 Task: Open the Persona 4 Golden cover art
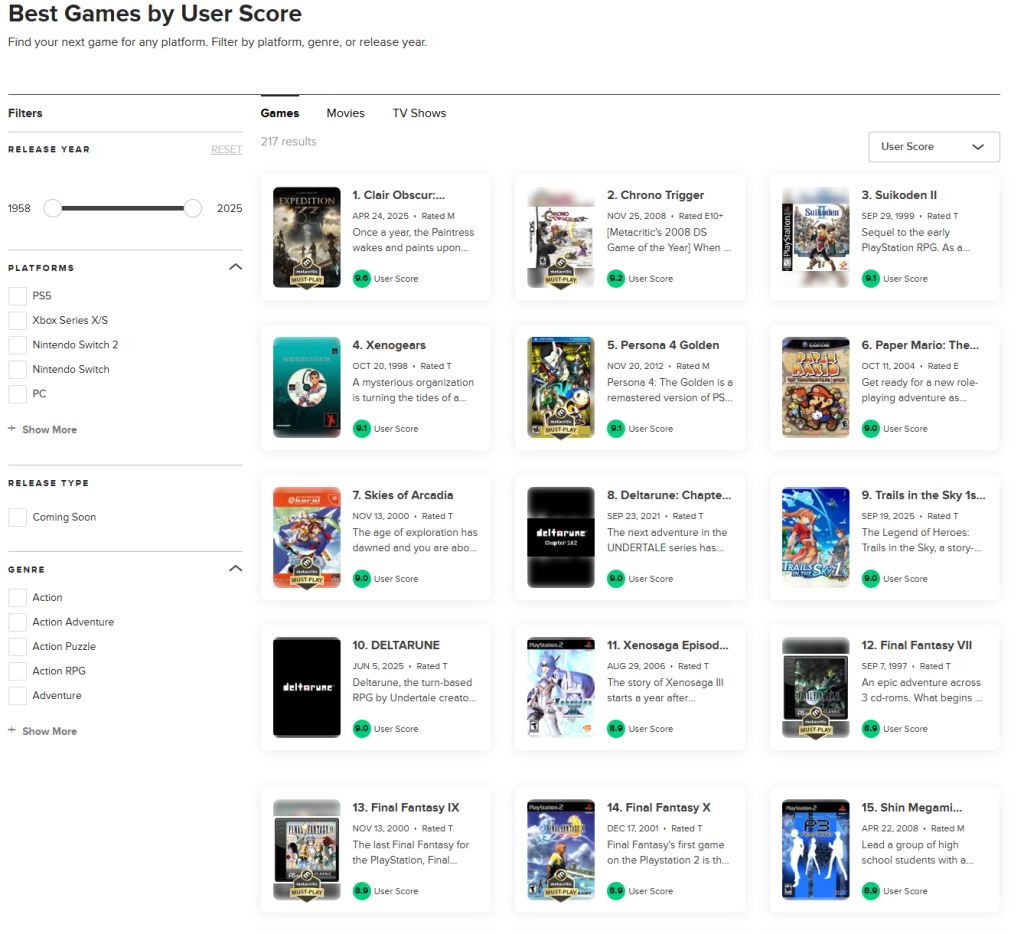coord(561,387)
